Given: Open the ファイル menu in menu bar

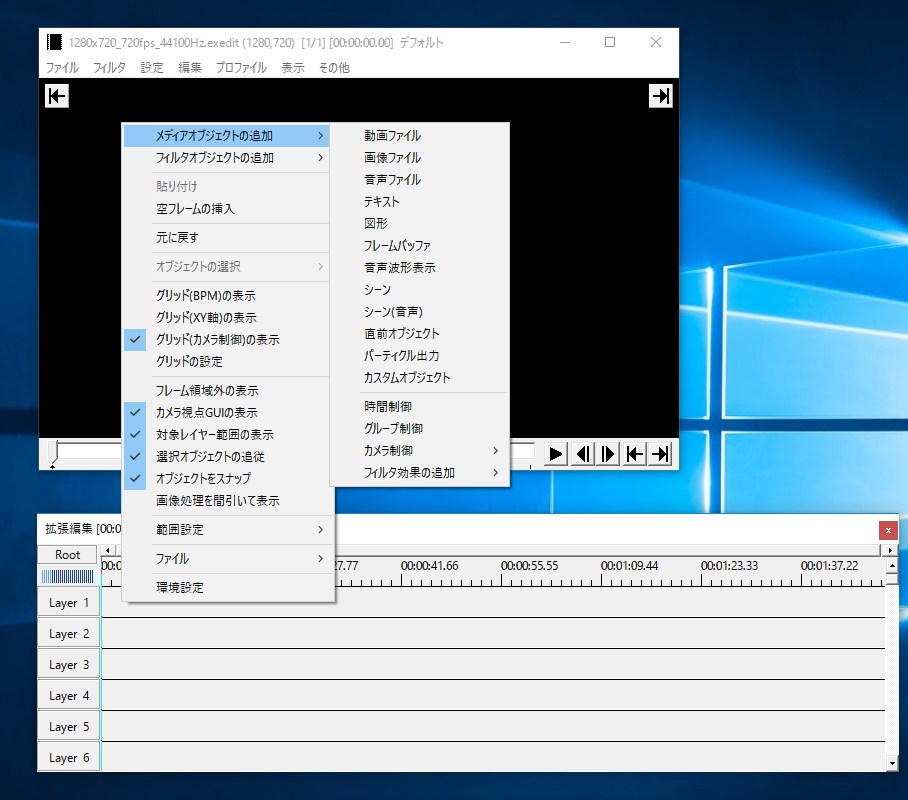Looking at the screenshot, I should click(x=63, y=68).
